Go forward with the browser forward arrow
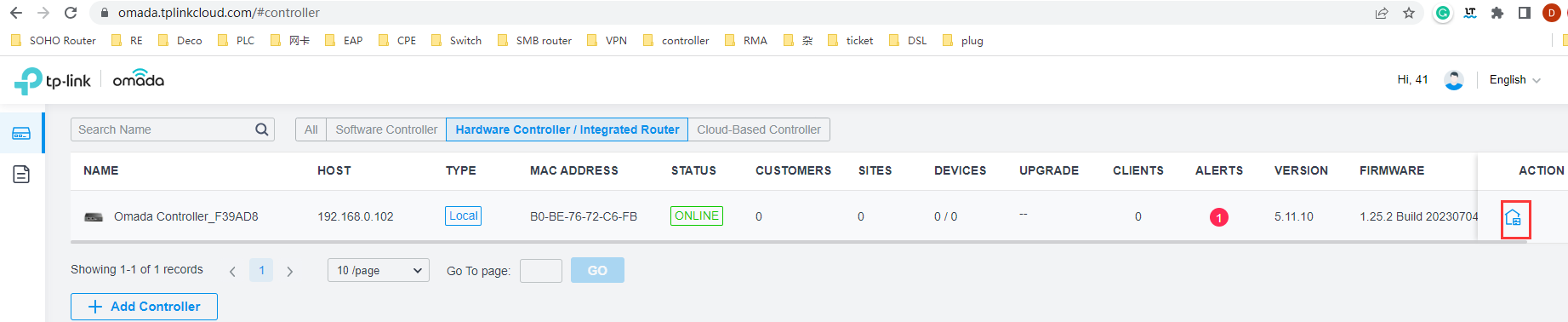The width and height of the screenshot is (1568, 322). (43, 13)
